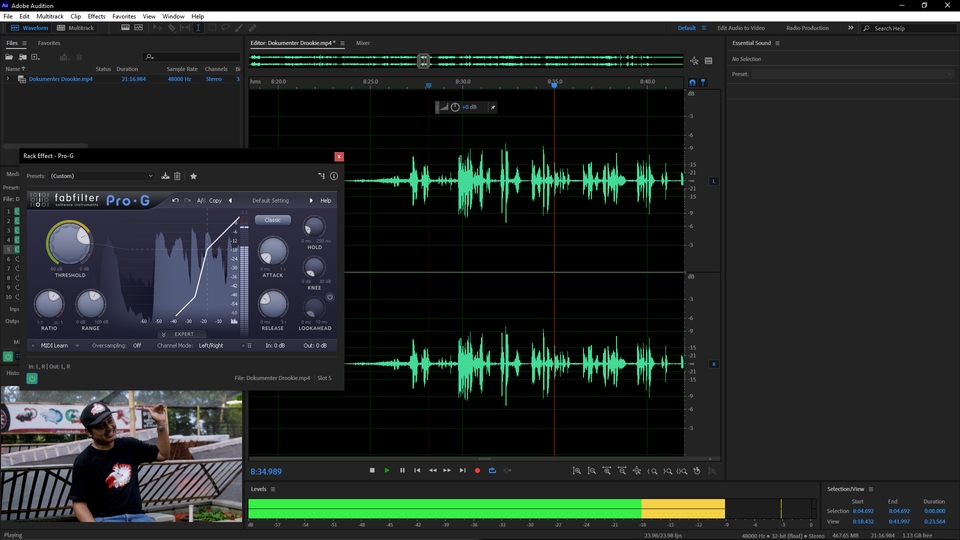This screenshot has width=960, height=540.
Task: Select the Lasso Selection tool
Action: 225,28
